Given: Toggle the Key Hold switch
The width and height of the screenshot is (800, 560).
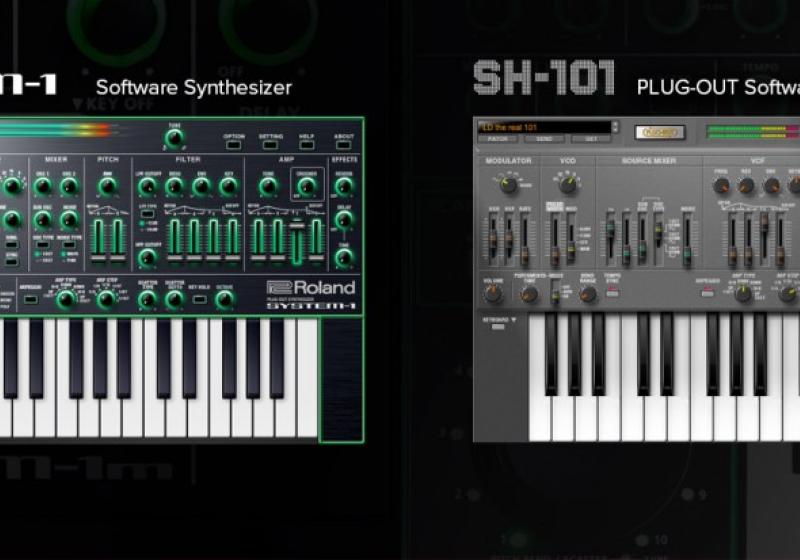Looking at the screenshot, I should 198,298.
